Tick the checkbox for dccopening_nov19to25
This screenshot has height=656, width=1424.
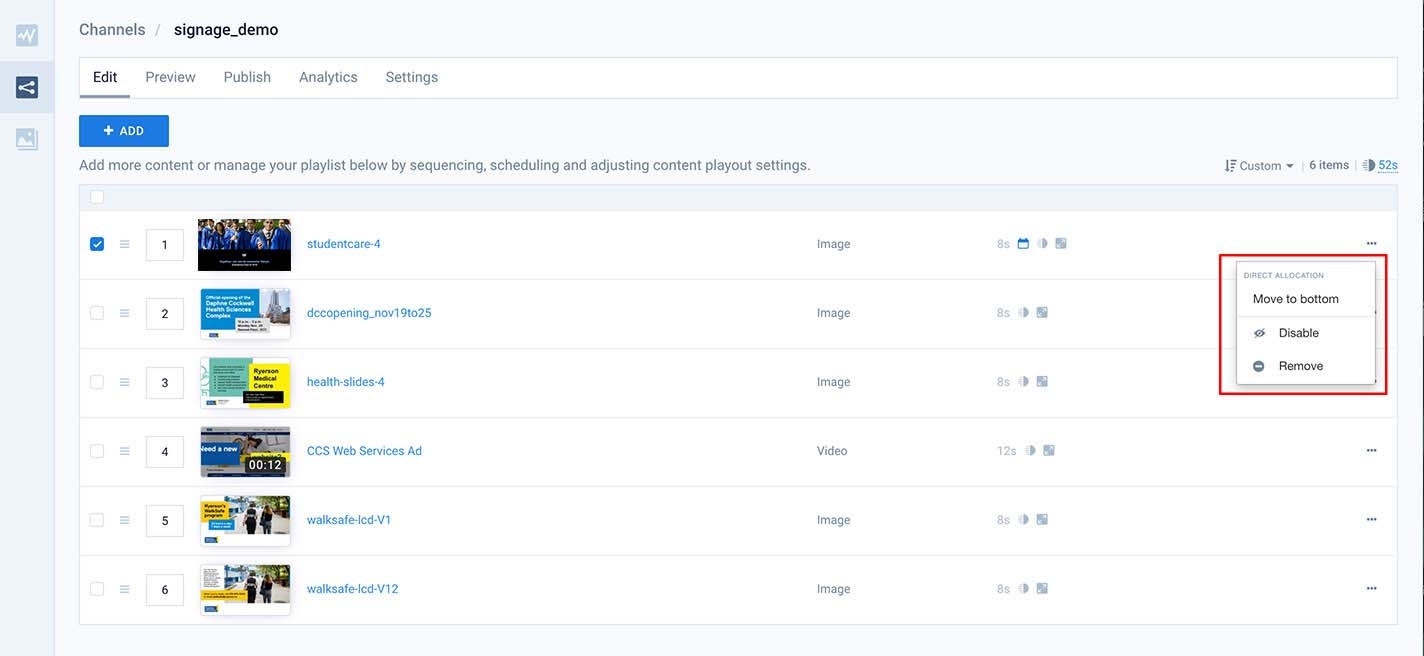click(97, 313)
